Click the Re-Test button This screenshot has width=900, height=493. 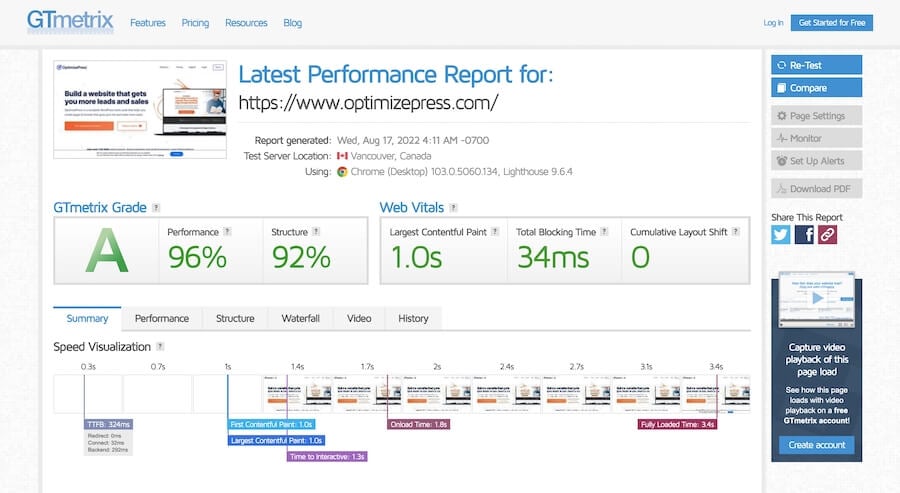(x=816, y=65)
